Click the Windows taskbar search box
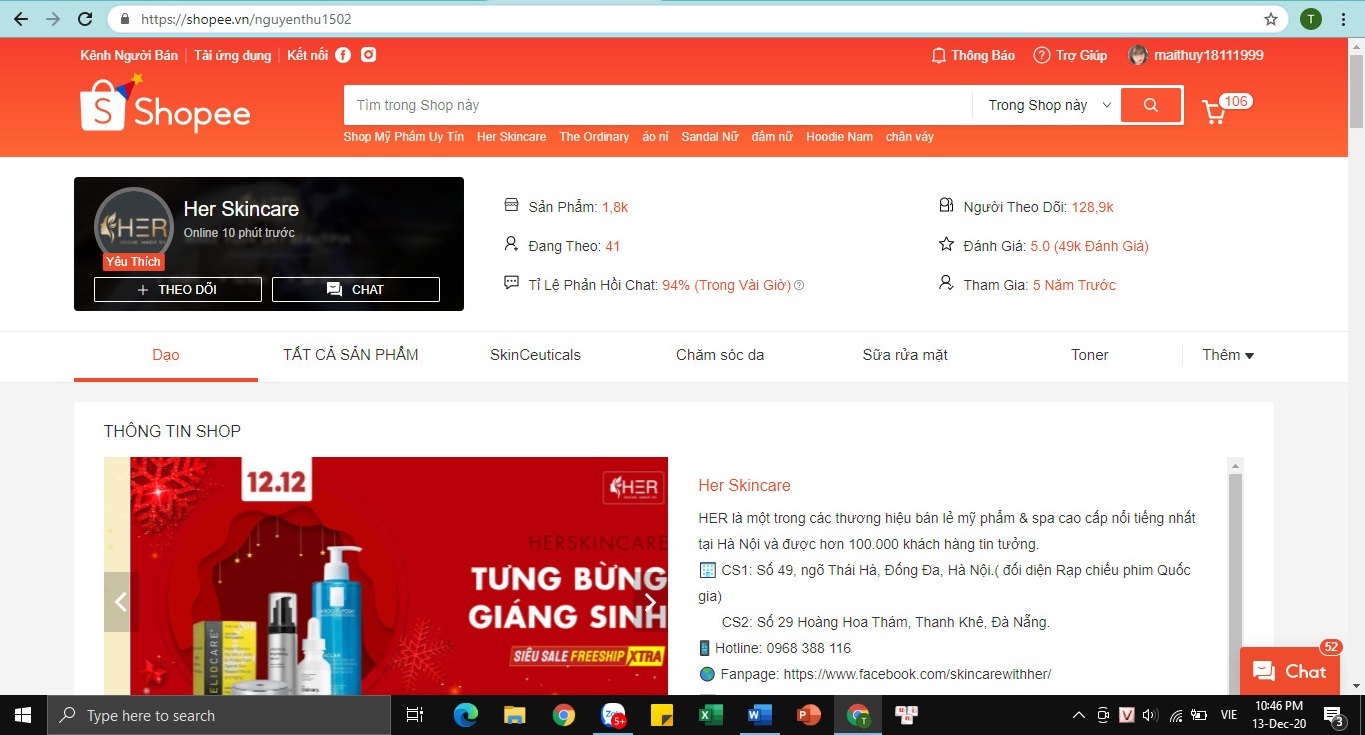The image size is (1365, 735). tap(219, 715)
